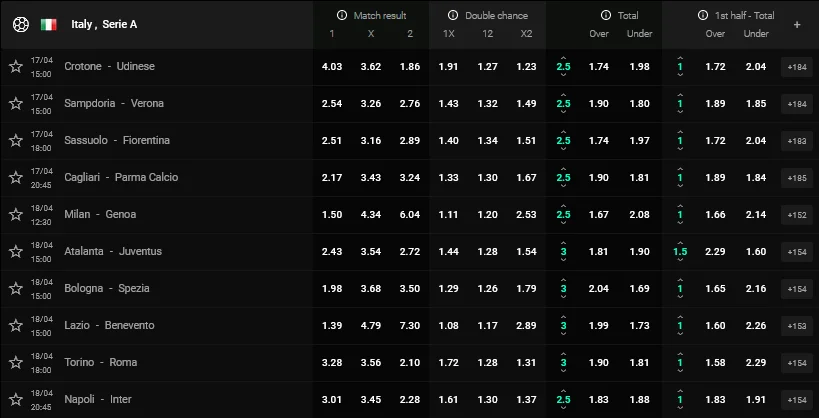Image resolution: width=819 pixels, height=418 pixels.
Task: Click info icon beside Match result
Action: (x=343, y=16)
